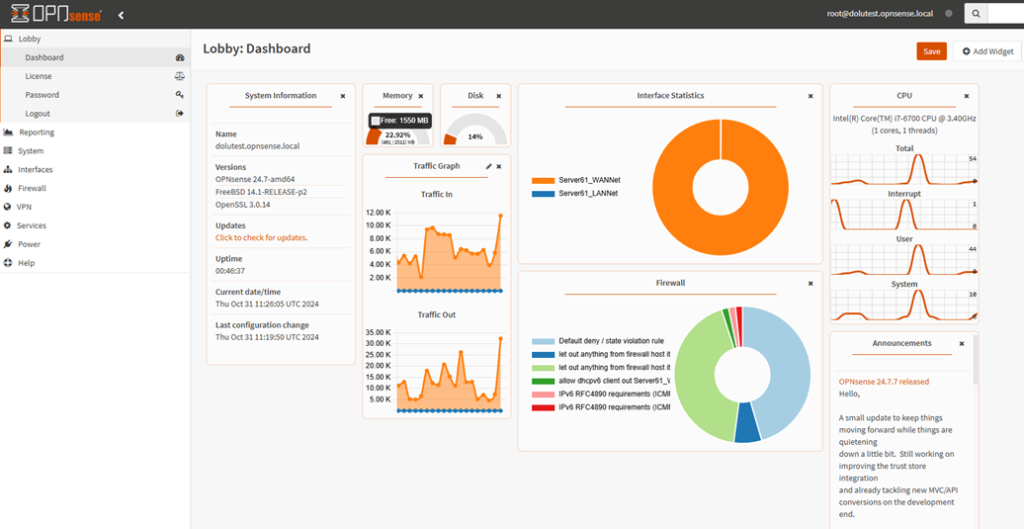Close the Announcements widget
The width and height of the screenshot is (1024, 529).
click(961, 344)
